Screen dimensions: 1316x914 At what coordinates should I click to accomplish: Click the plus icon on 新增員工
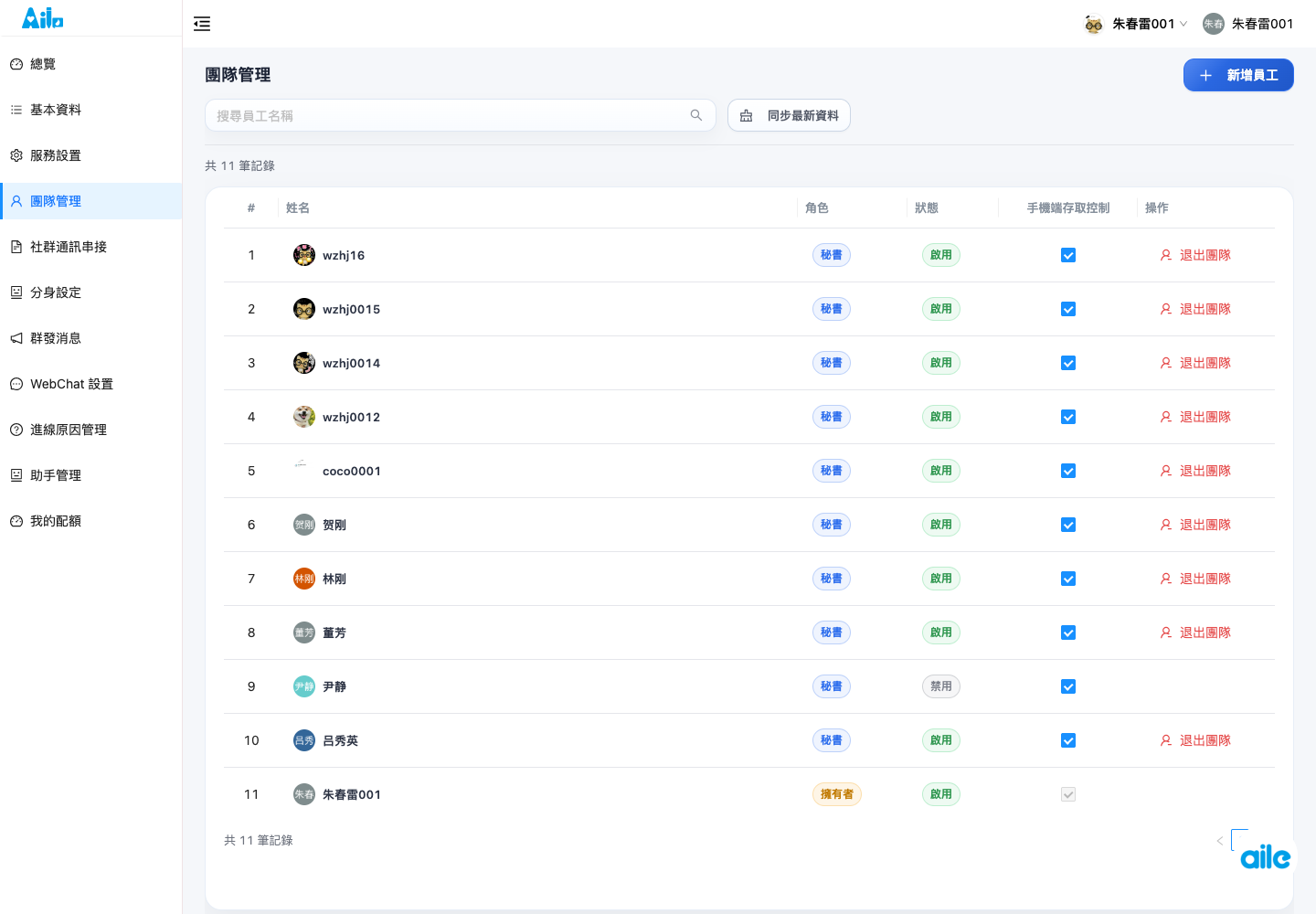click(x=1205, y=75)
